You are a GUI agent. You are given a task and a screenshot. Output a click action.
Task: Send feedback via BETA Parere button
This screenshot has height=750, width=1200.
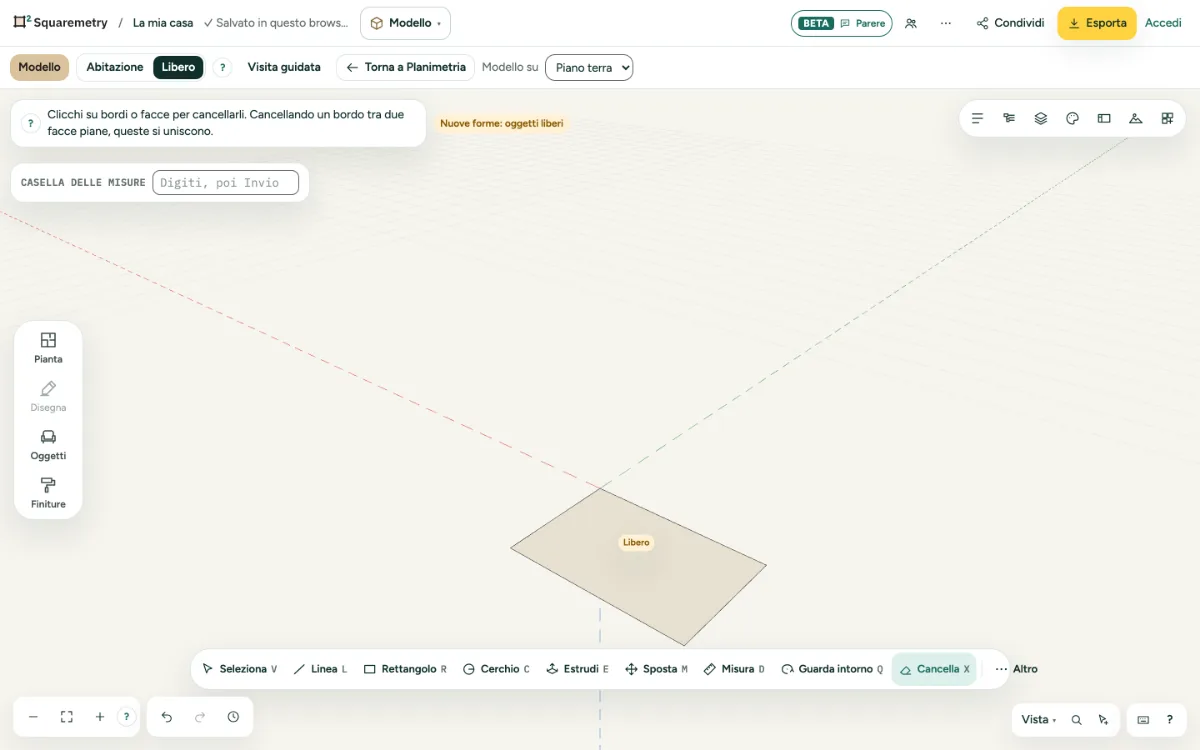click(842, 23)
